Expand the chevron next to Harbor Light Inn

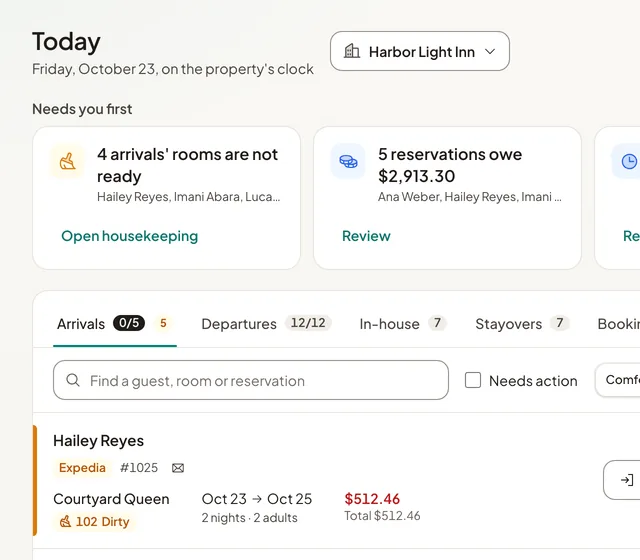[x=490, y=52]
